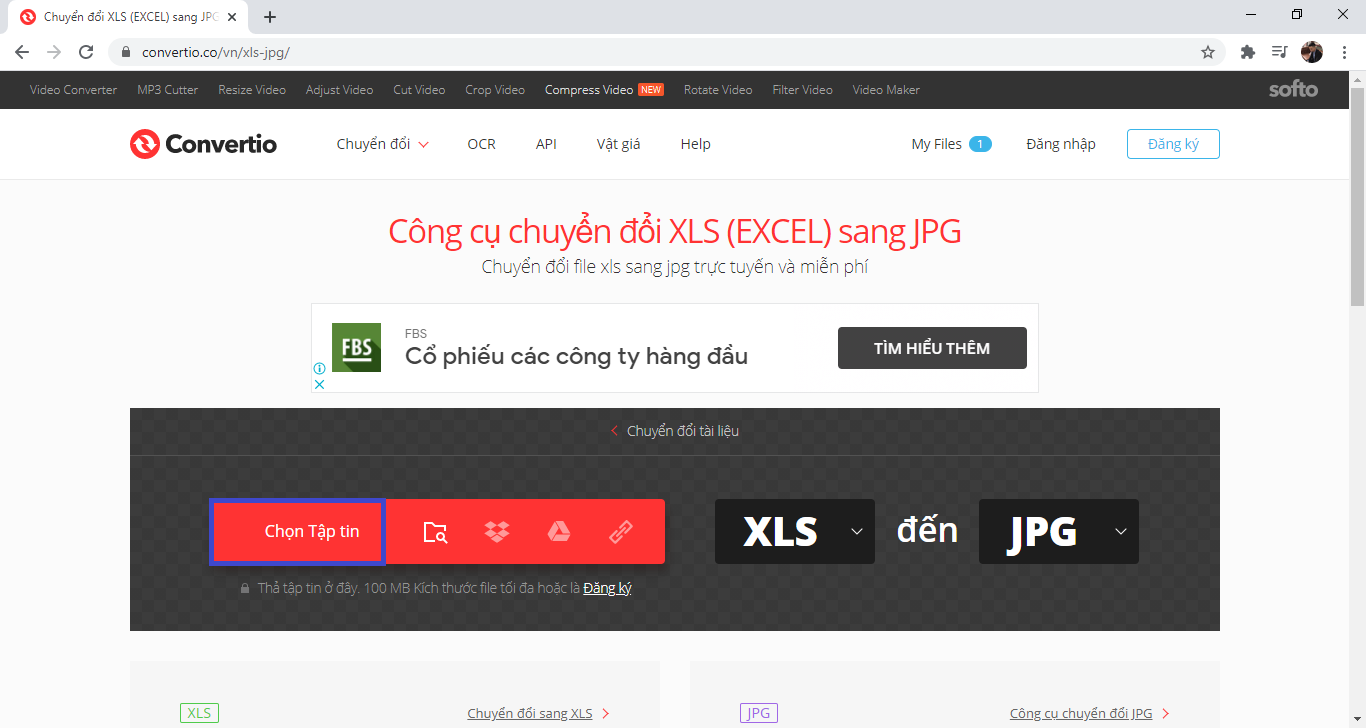This screenshot has width=1366, height=728.
Task: Open the media control icon in toolbar
Action: pos(1280,52)
